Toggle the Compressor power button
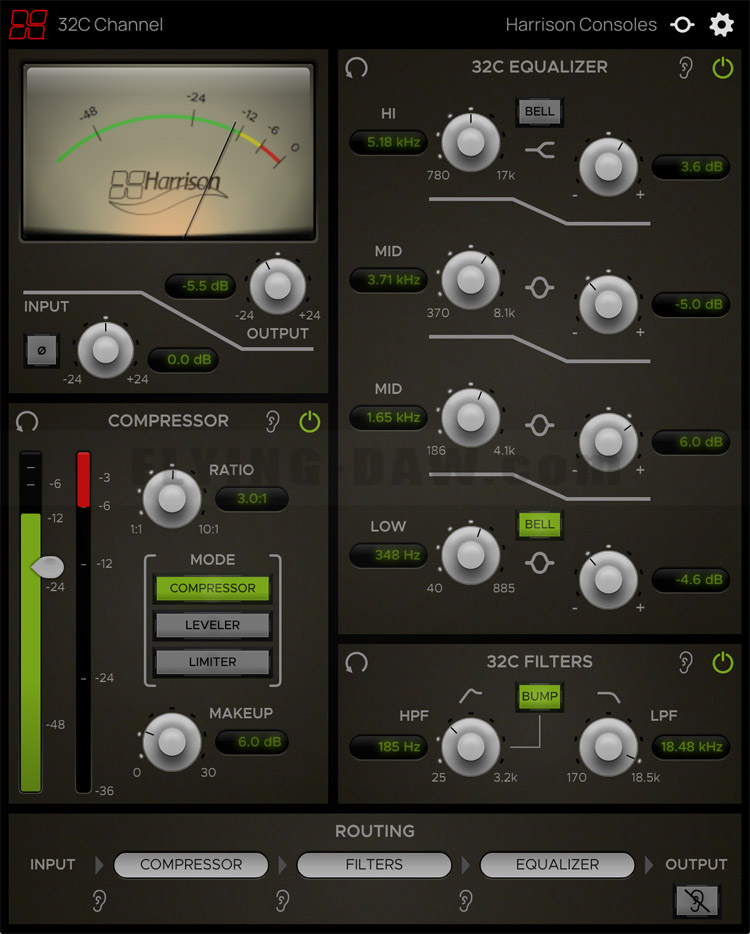Screen dimensions: 750x934 click(310, 421)
